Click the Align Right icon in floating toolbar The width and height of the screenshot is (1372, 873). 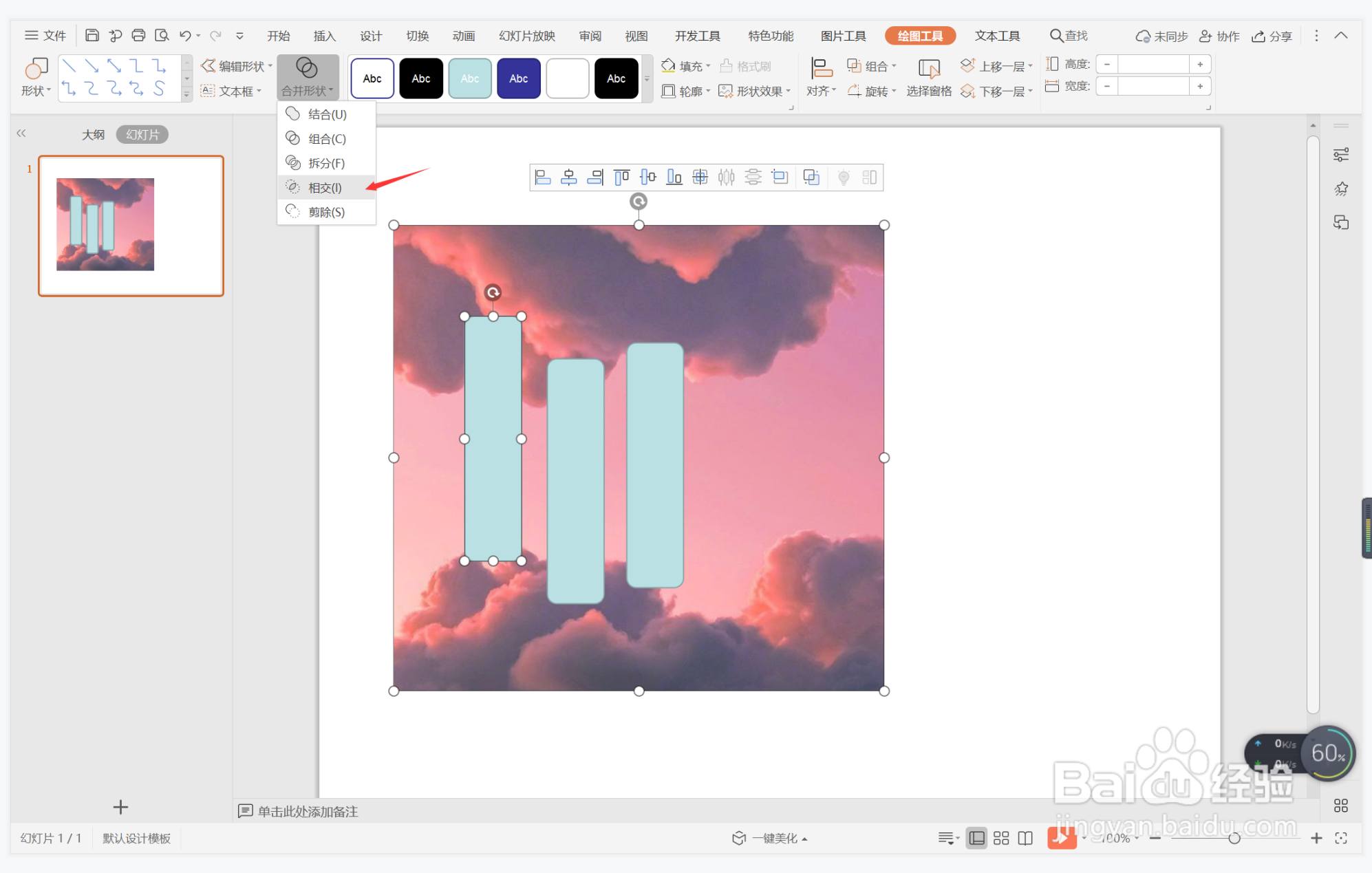595,177
